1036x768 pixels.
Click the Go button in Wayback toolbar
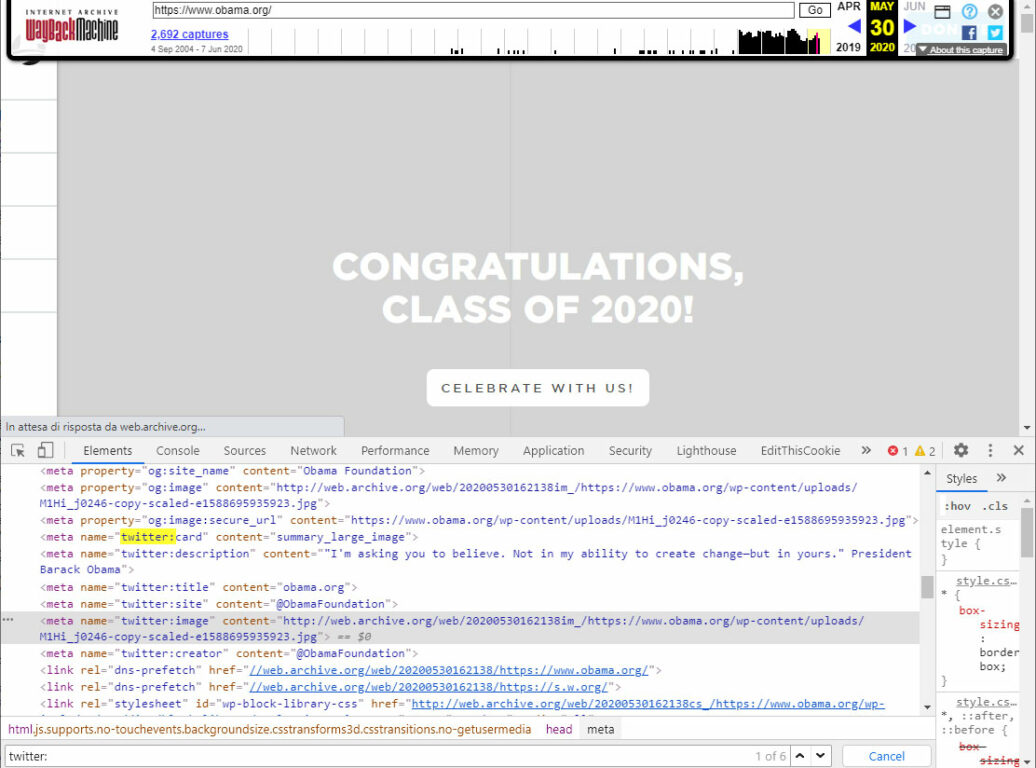click(815, 10)
